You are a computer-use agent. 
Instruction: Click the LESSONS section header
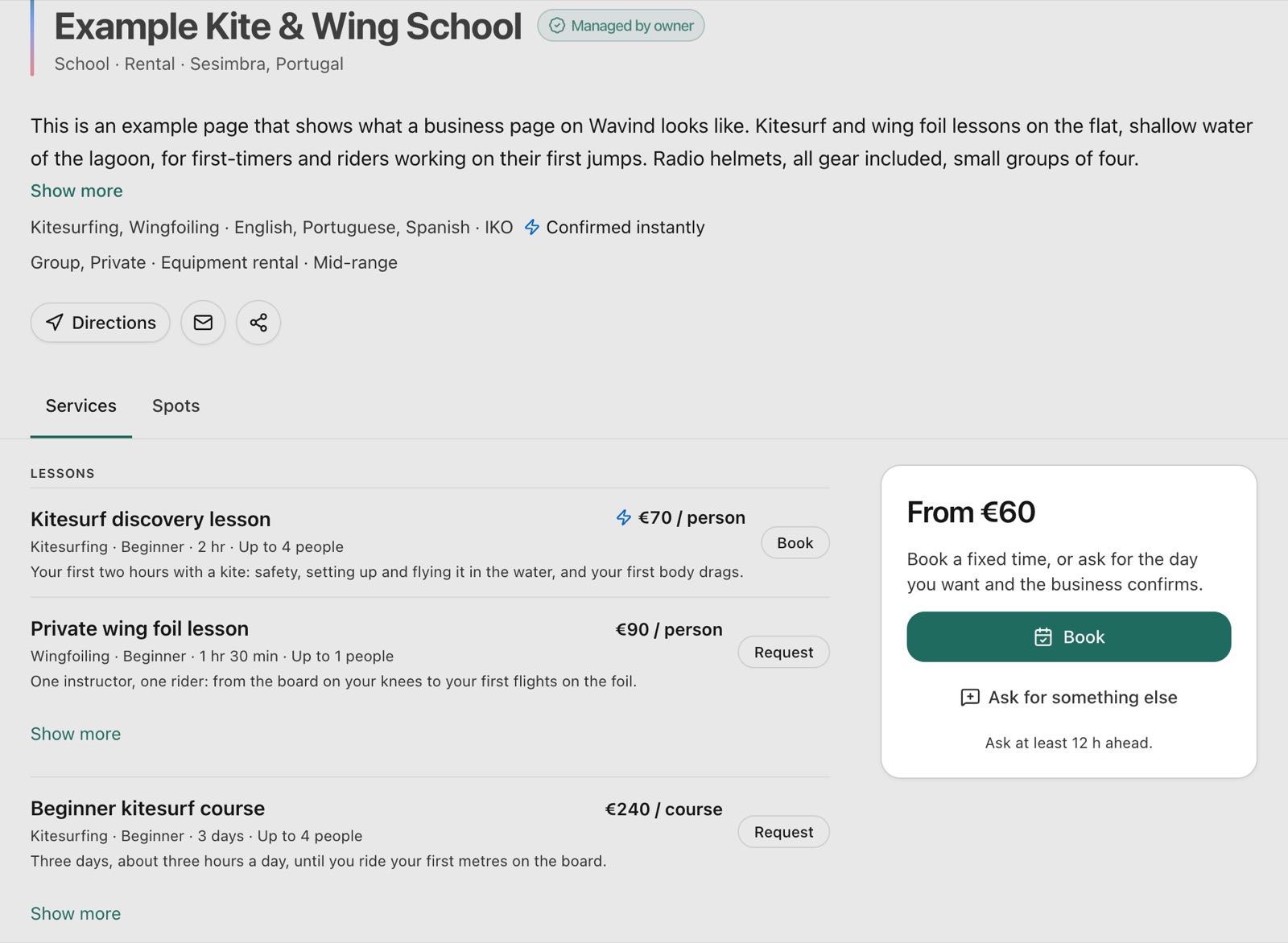pyautogui.click(x=63, y=473)
